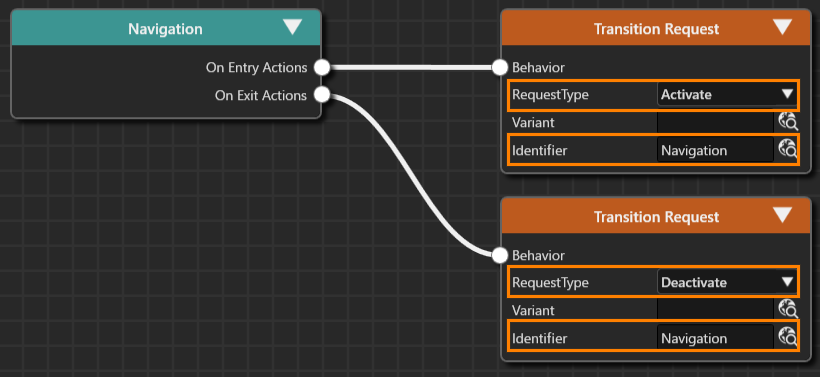This screenshot has height=377, width=820.
Task: Click the On Exit Actions output pin
Action: click(x=322, y=95)
